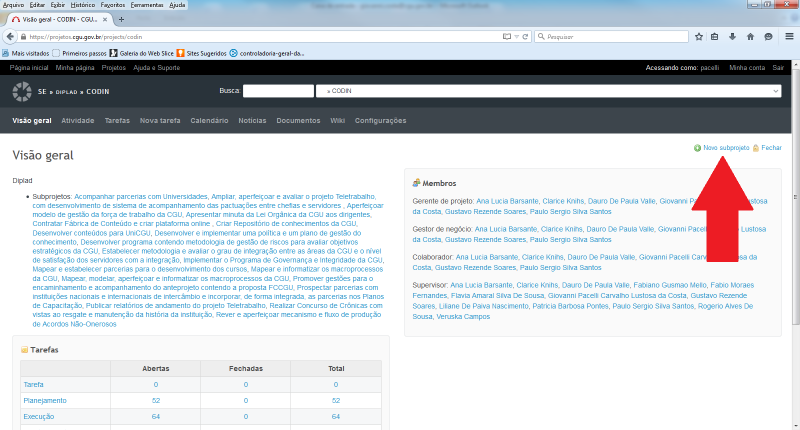Click the Minha conta link

click(746, 67)
